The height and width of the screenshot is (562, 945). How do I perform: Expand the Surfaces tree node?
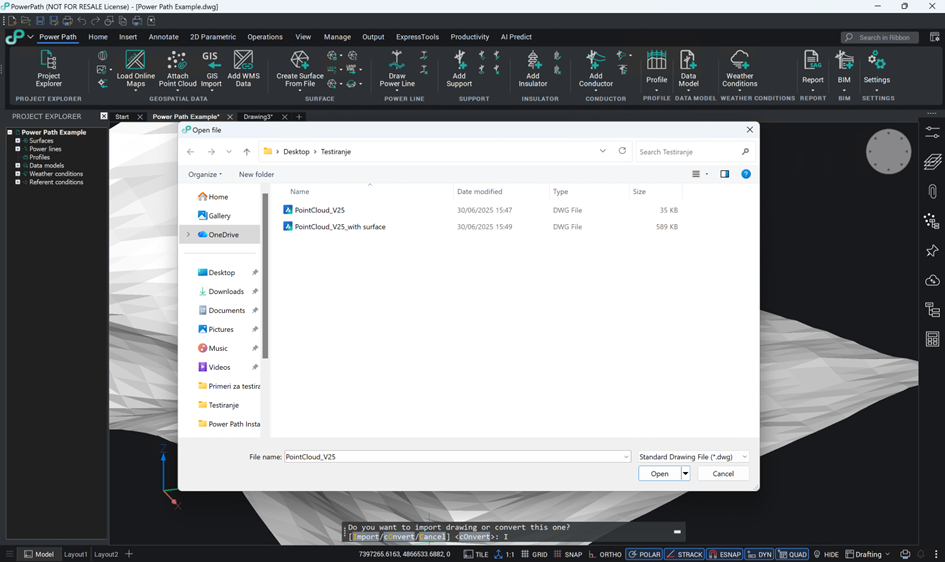click(17, 140)
